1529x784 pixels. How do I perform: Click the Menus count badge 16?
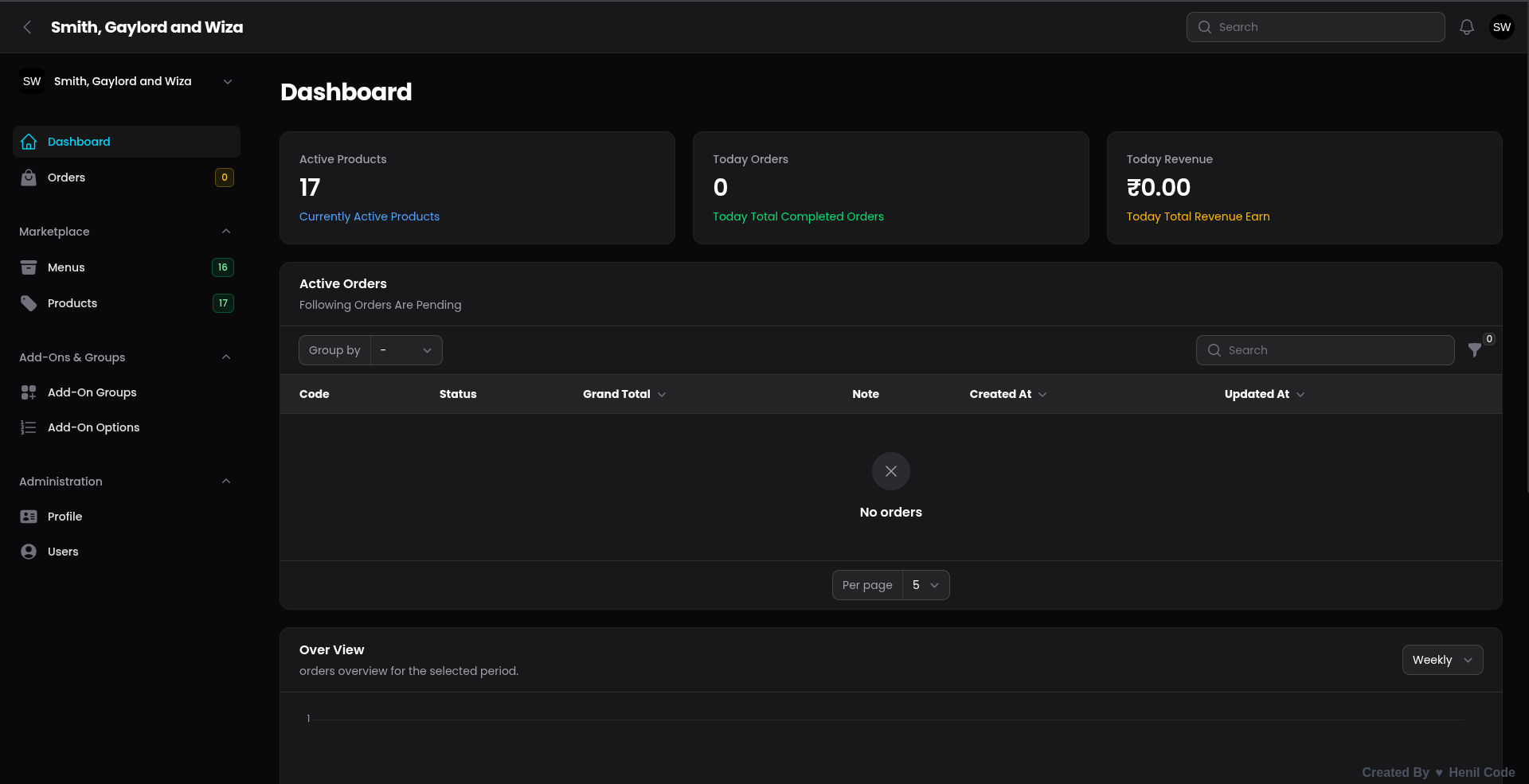[x=223, y=267]
